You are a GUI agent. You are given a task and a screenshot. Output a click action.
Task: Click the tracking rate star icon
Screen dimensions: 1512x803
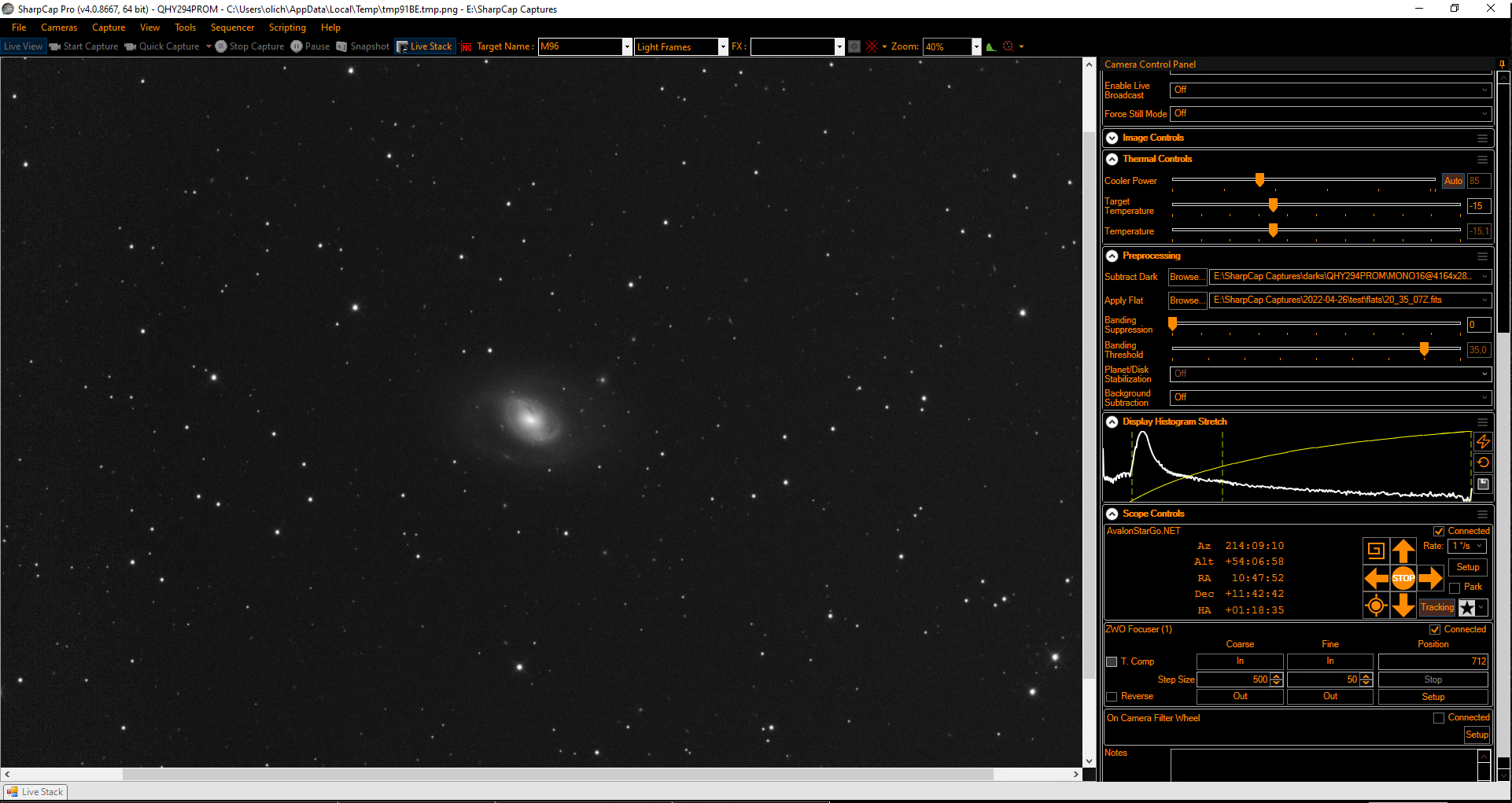1467,607
